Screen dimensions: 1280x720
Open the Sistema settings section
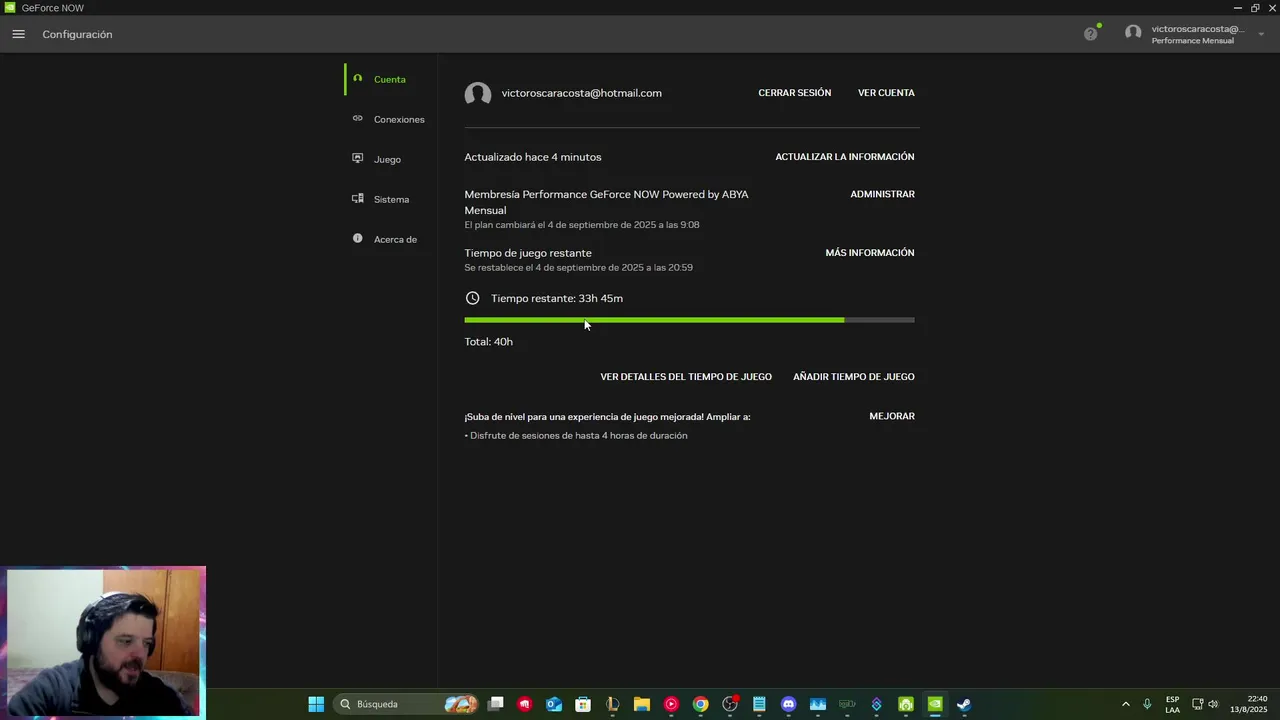(390, 199)
